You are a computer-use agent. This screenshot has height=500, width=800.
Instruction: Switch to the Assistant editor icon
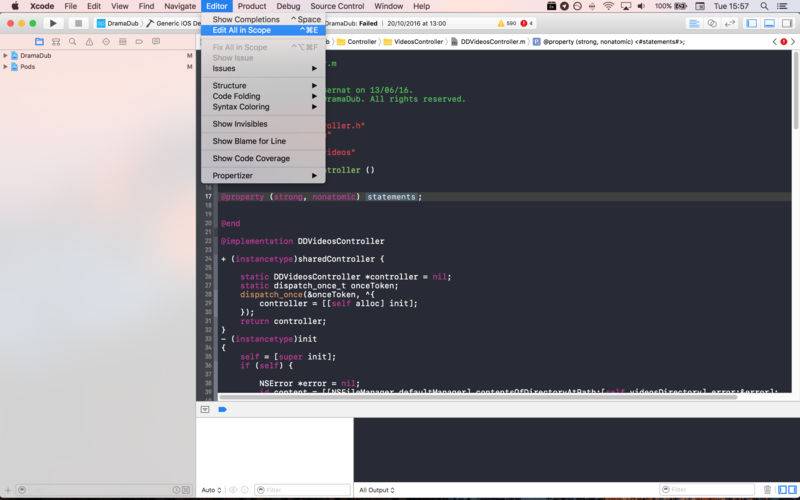pyautogui.click(x=712, y=23)
